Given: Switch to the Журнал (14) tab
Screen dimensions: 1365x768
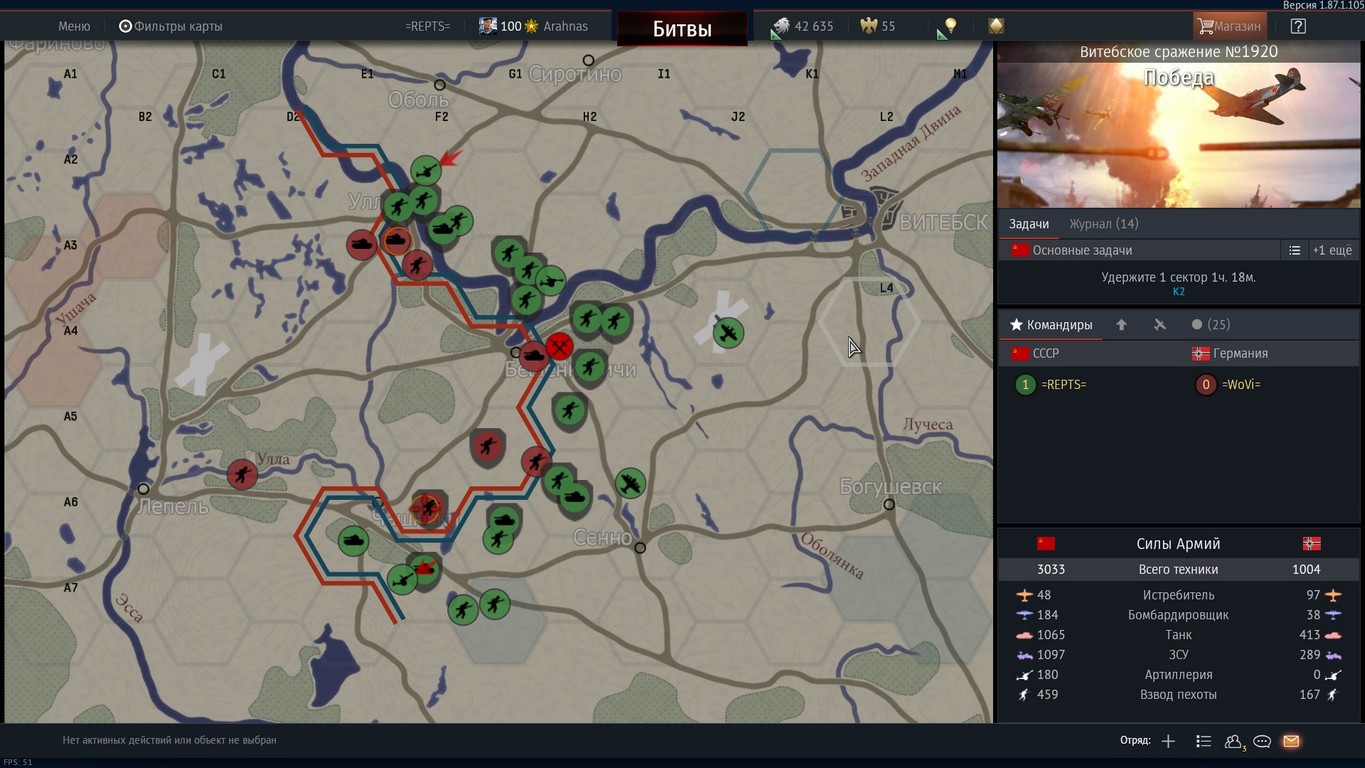Looking at the screenshot, I should [x=1103, y=224].
